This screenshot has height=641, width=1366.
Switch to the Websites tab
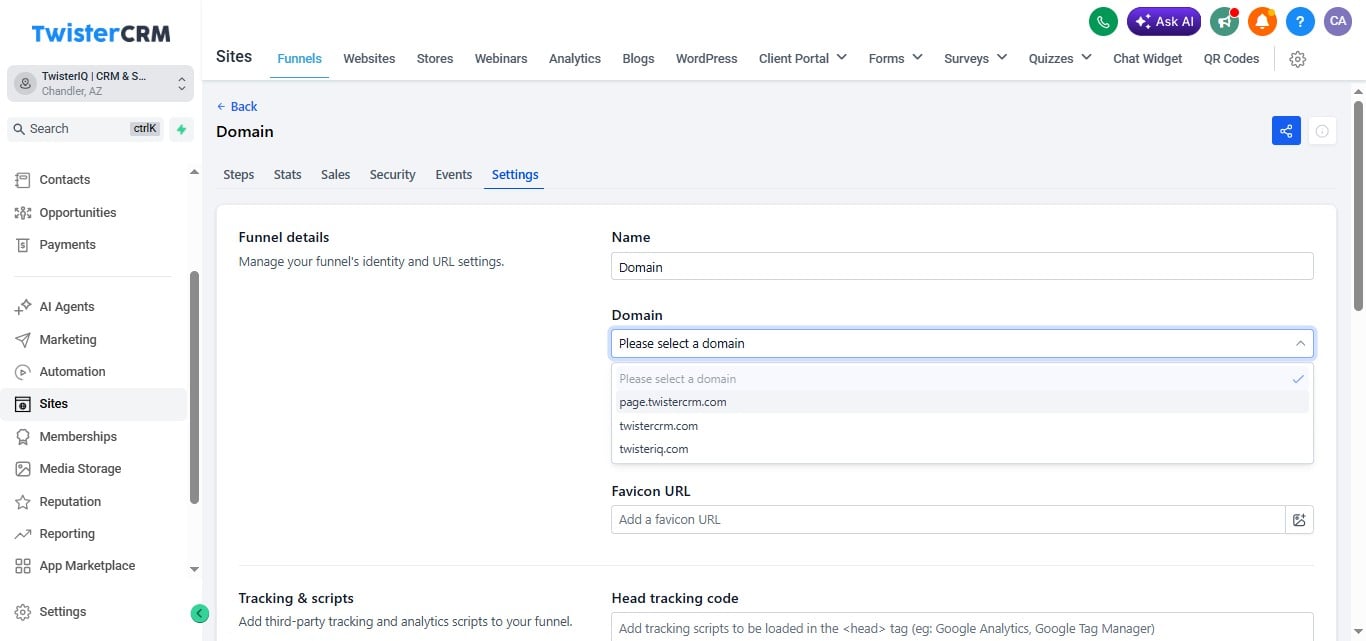click(369, 59)
